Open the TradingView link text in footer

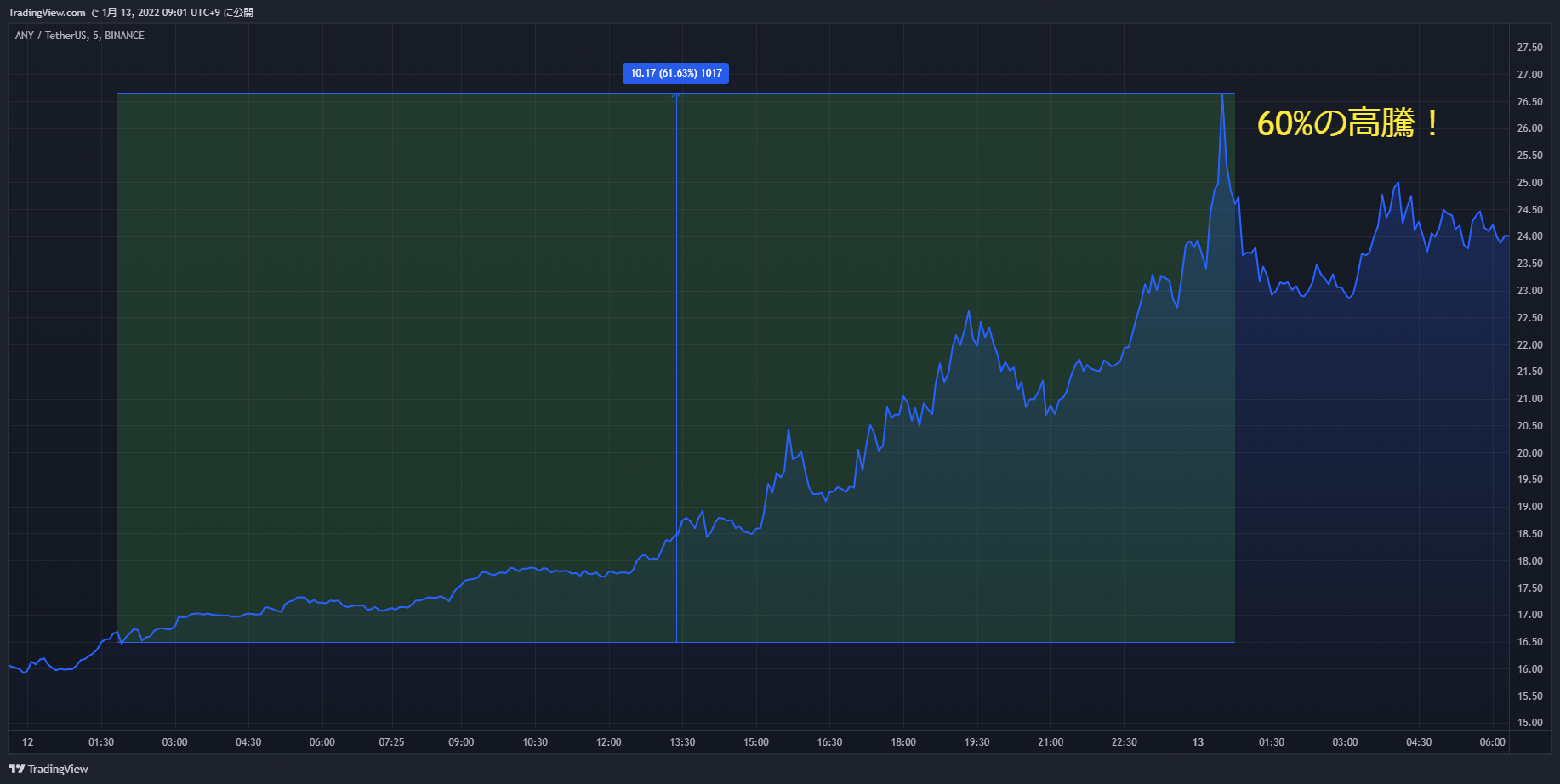pyautogui.click(x=58, y=769)
